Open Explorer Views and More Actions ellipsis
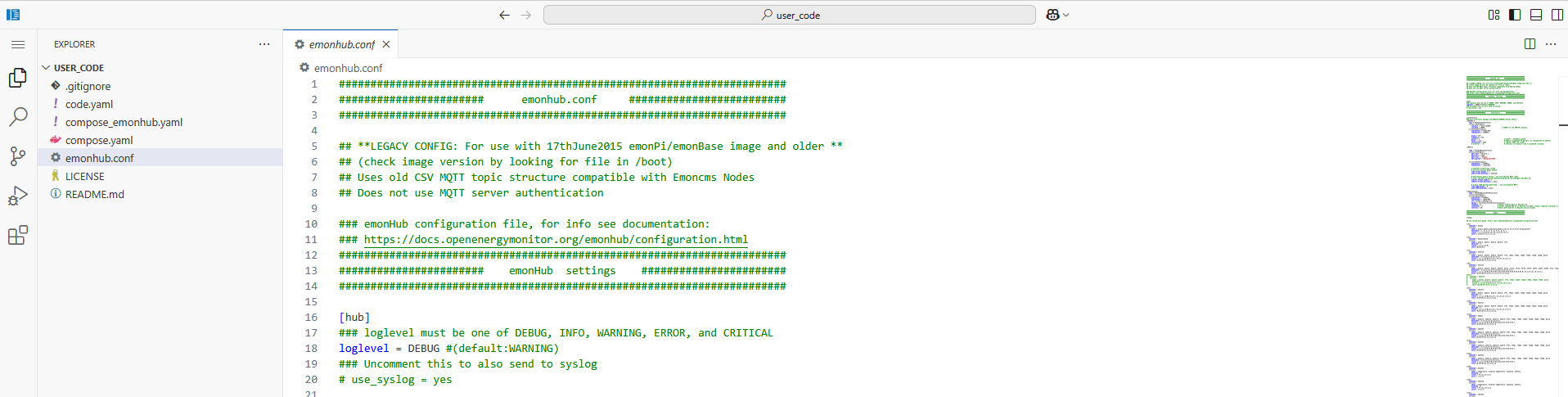The width and height of the screenshot is (1568, 397). pos(264,44)
